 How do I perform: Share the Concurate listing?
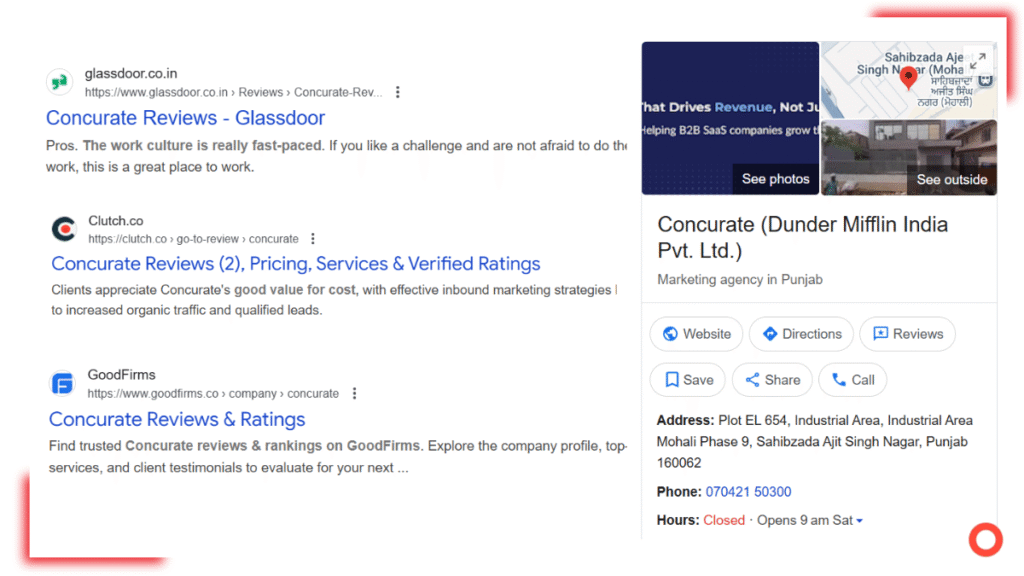[x=772, y=380]
